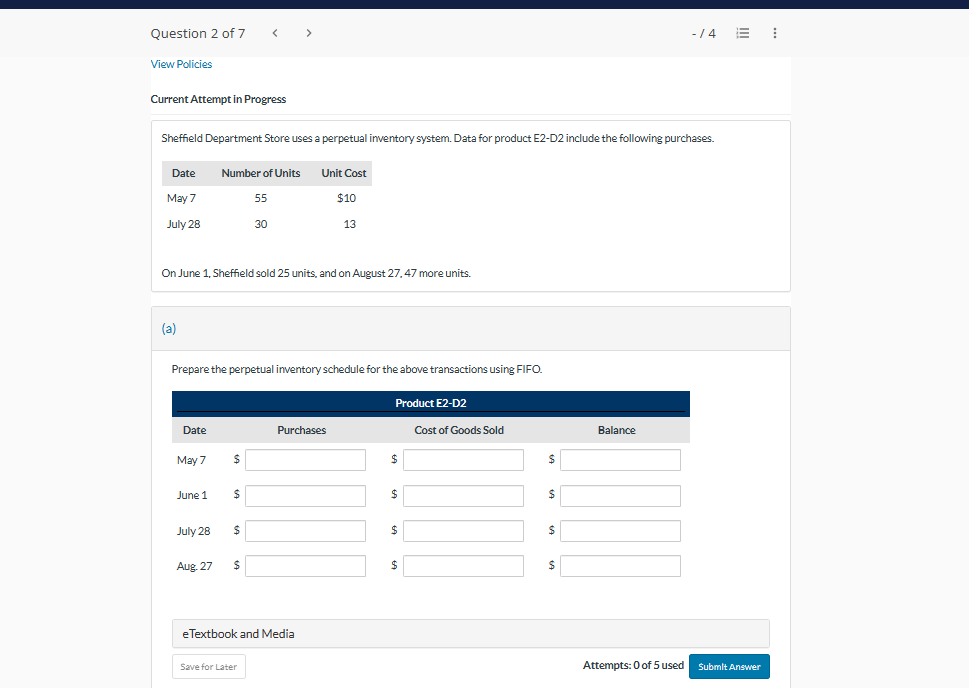
Task: Select the Aug 27 Cost of Goods Sold field
Action: click(x=463, y=565)
